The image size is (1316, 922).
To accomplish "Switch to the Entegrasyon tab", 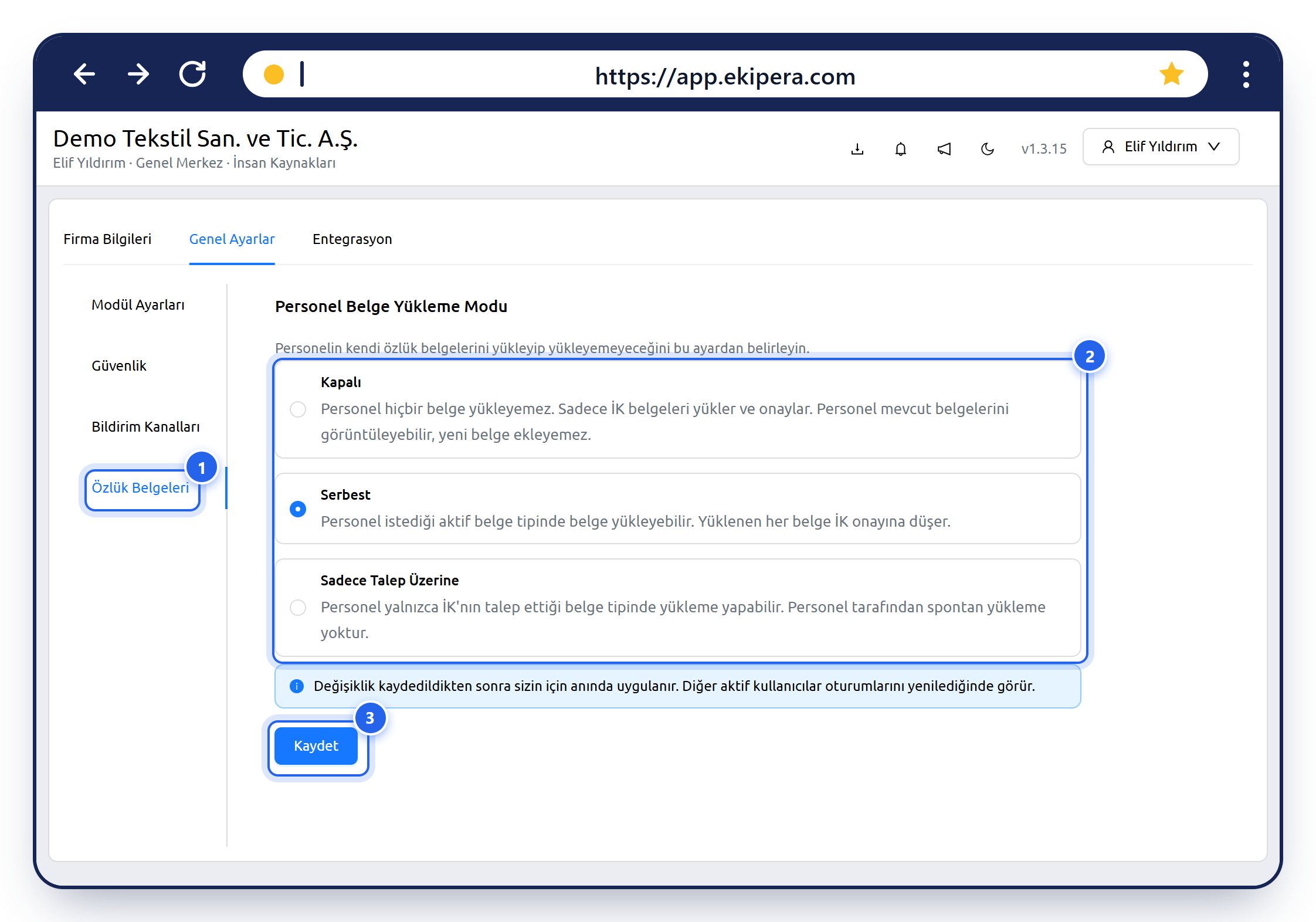I will (352, 239).
